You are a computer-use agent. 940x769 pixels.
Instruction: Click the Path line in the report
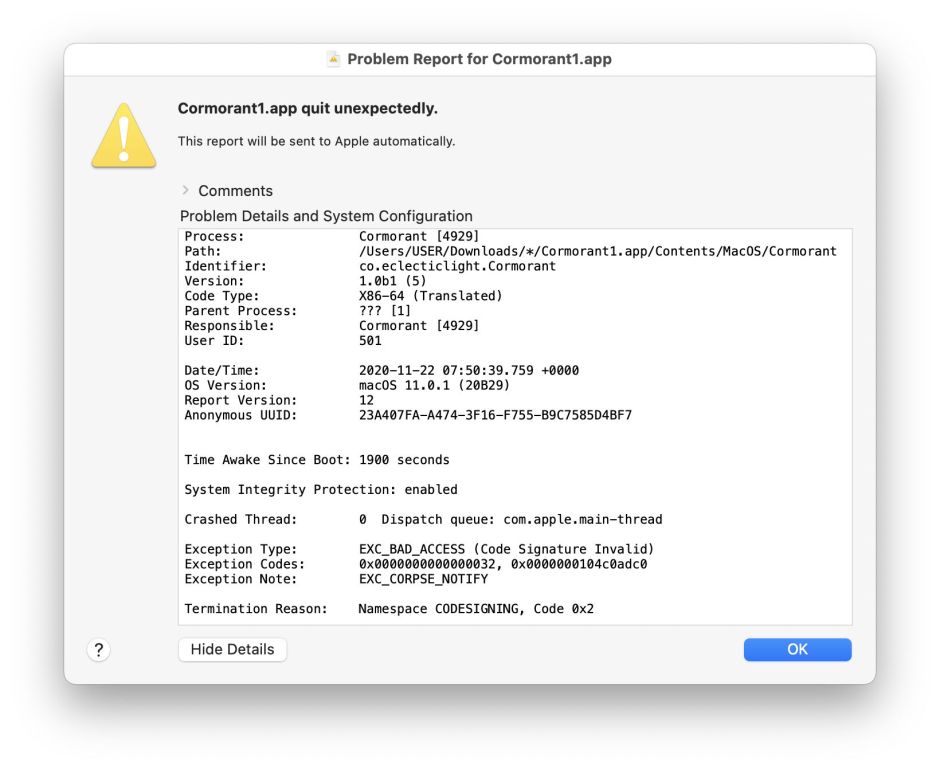597,251
